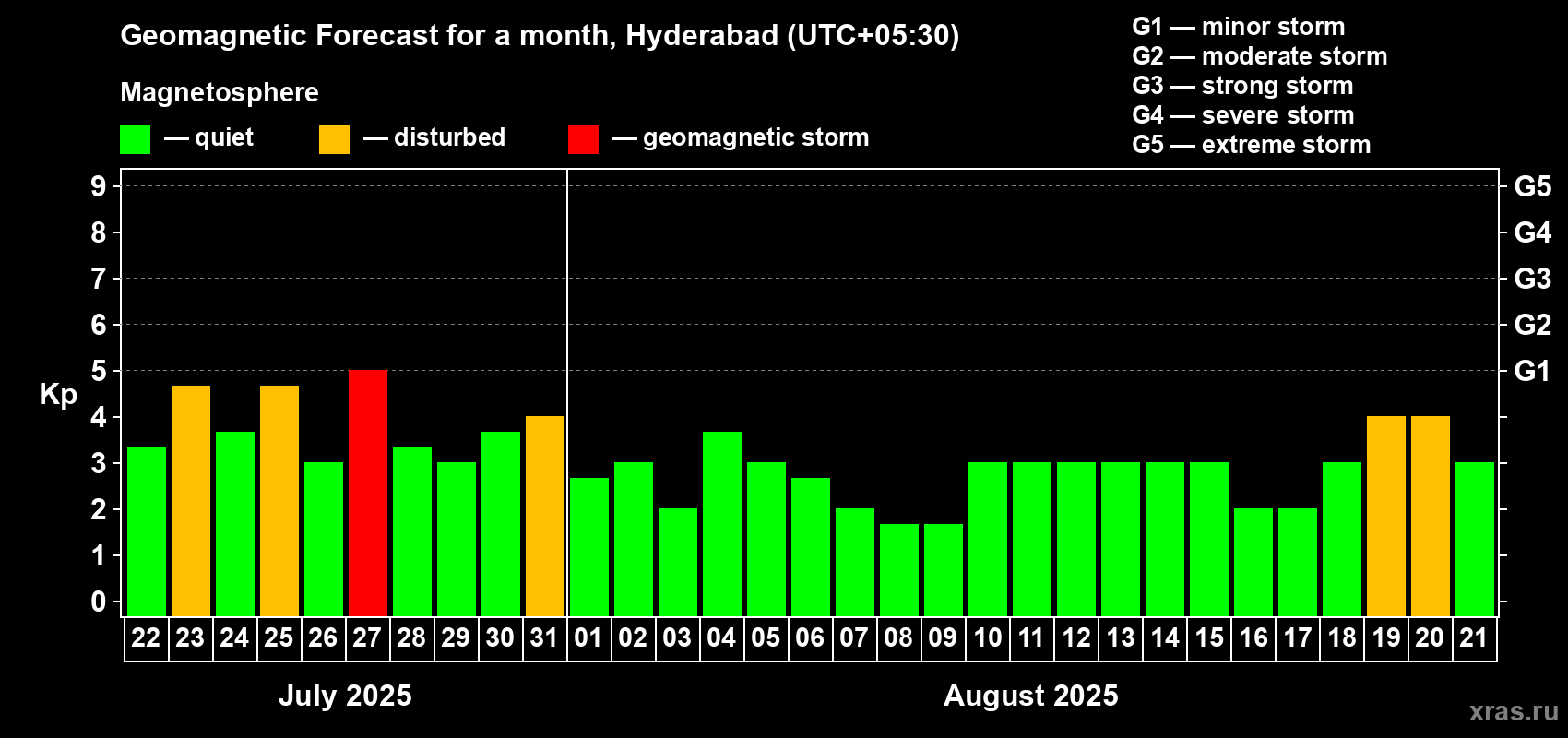Click the G3 right axis label
The height and width of the screenshot is (738, 1568).
1533,279
